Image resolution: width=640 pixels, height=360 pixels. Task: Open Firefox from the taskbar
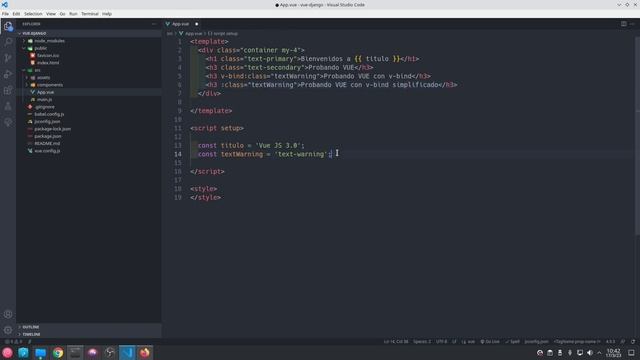click(x=144, y=353)
